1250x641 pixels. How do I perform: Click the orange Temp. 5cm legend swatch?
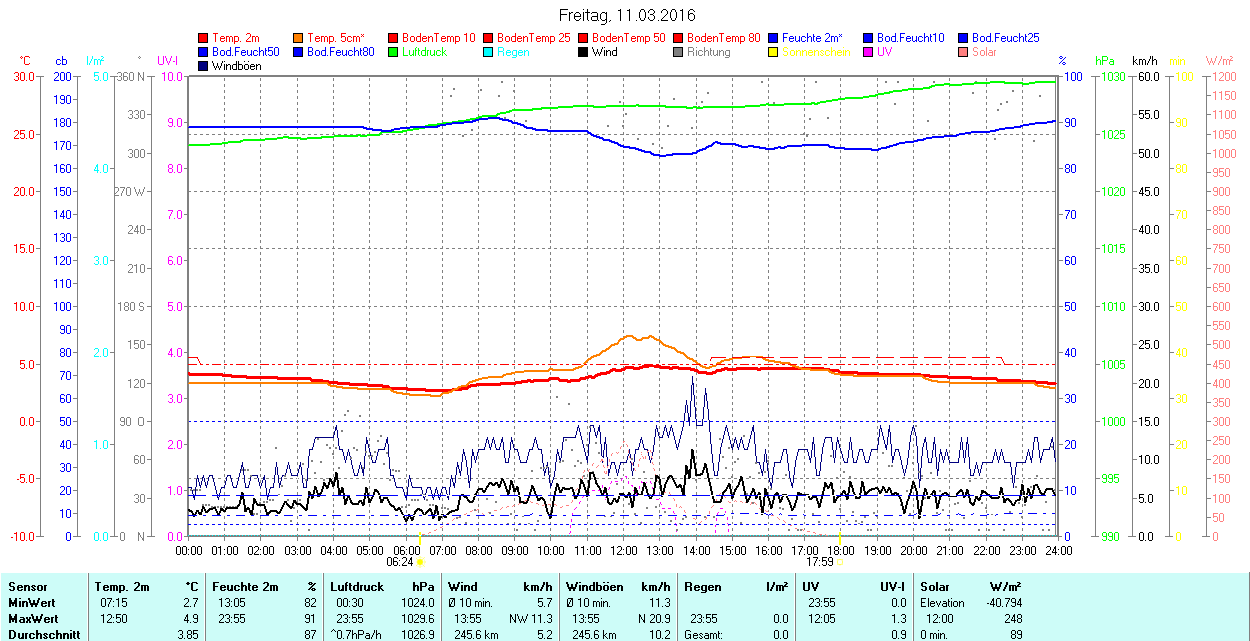299,38
